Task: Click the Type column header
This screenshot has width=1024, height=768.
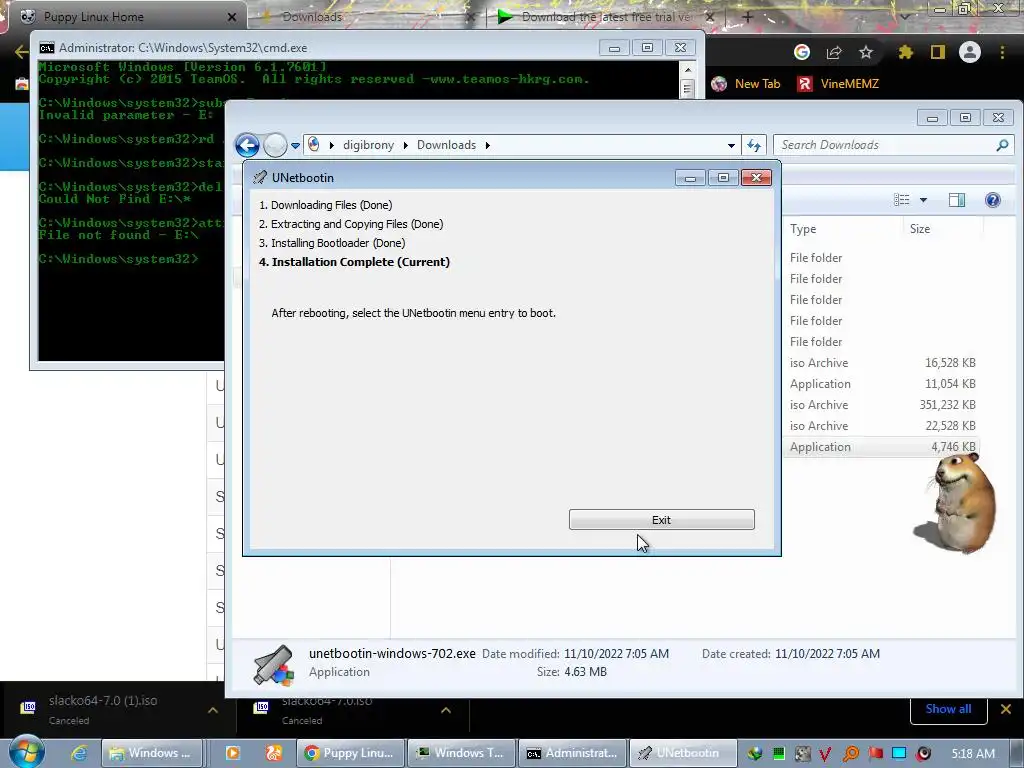Action: (x=803, y=229)
